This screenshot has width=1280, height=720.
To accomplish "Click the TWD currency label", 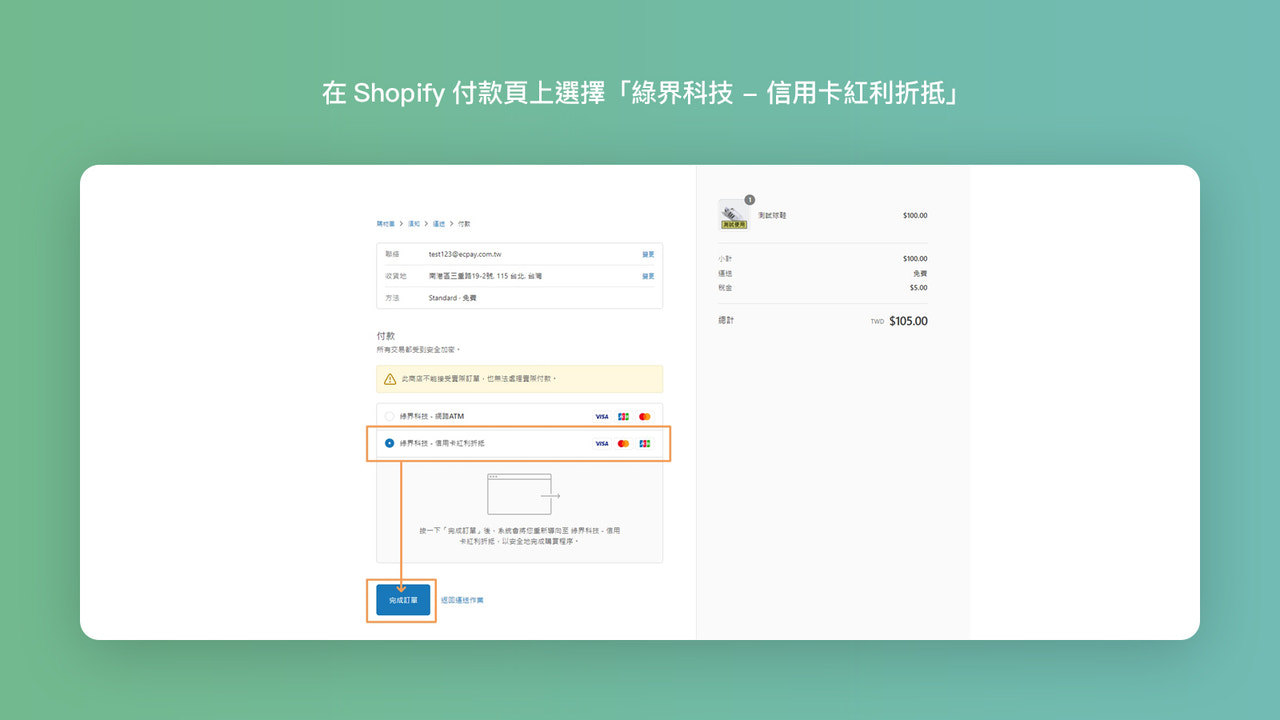I will 877,322.
